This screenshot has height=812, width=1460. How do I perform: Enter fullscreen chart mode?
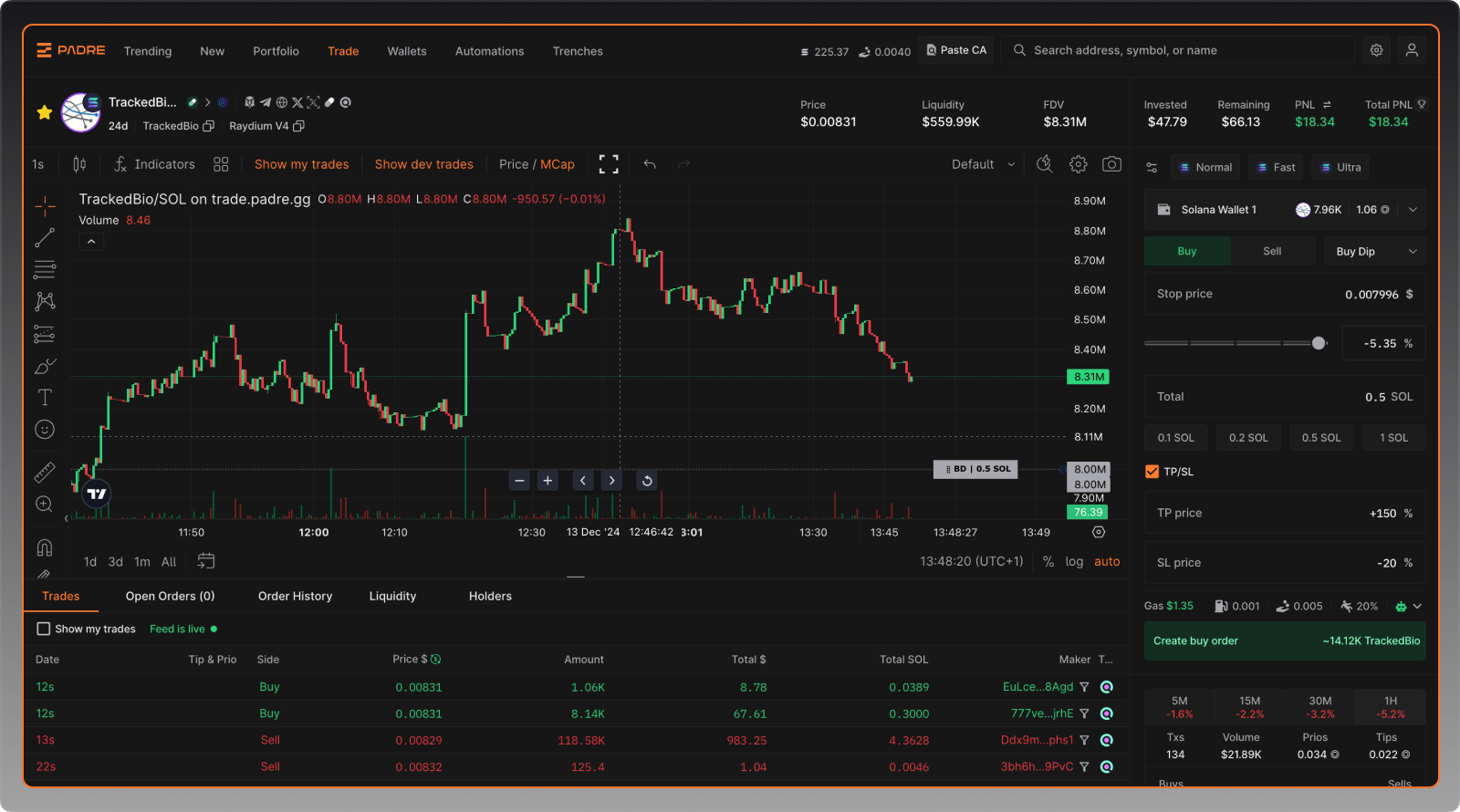coord(609,164)
